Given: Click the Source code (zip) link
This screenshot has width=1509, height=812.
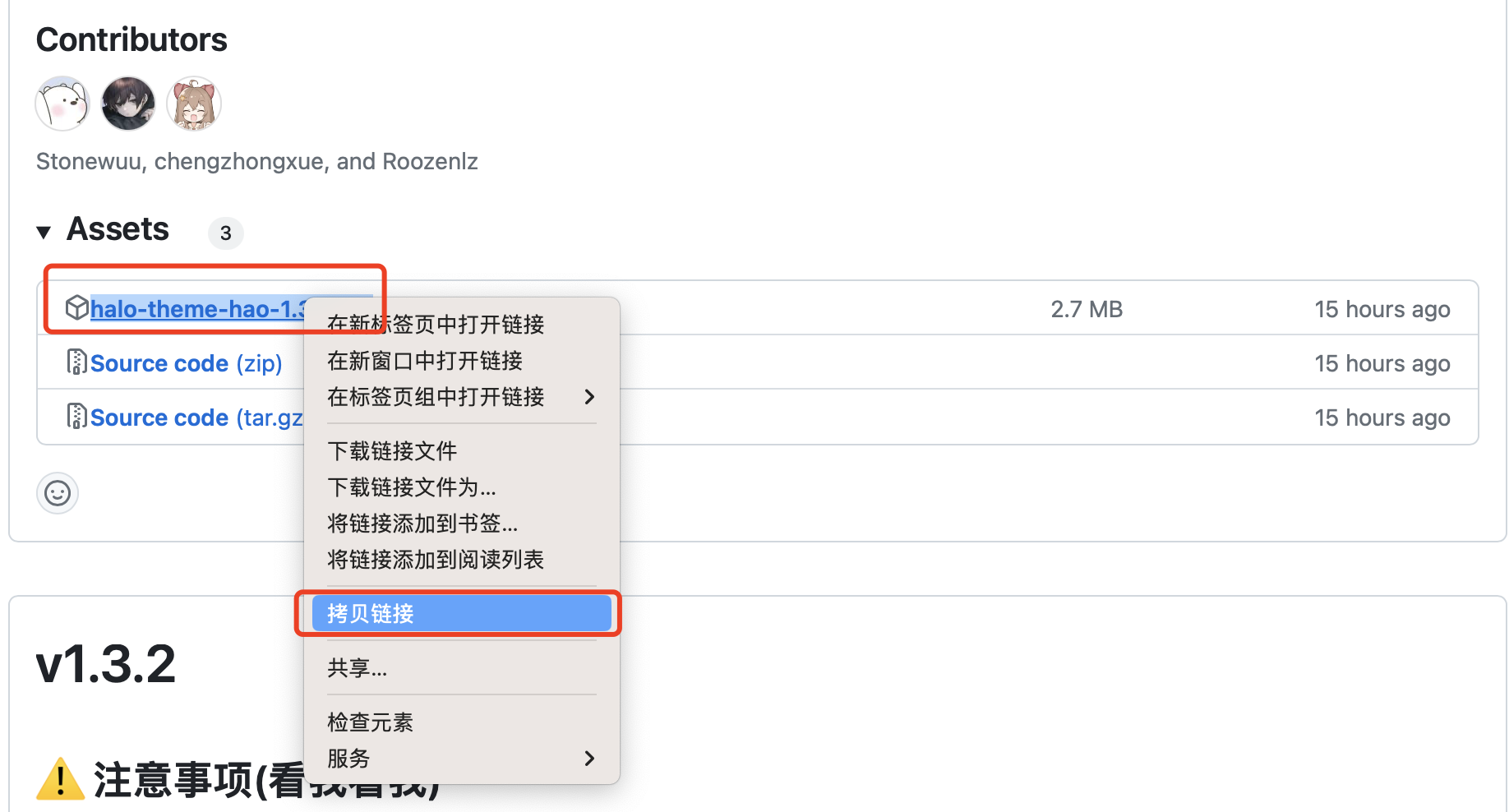Looking at the screenshot, I should click(186, 363).
